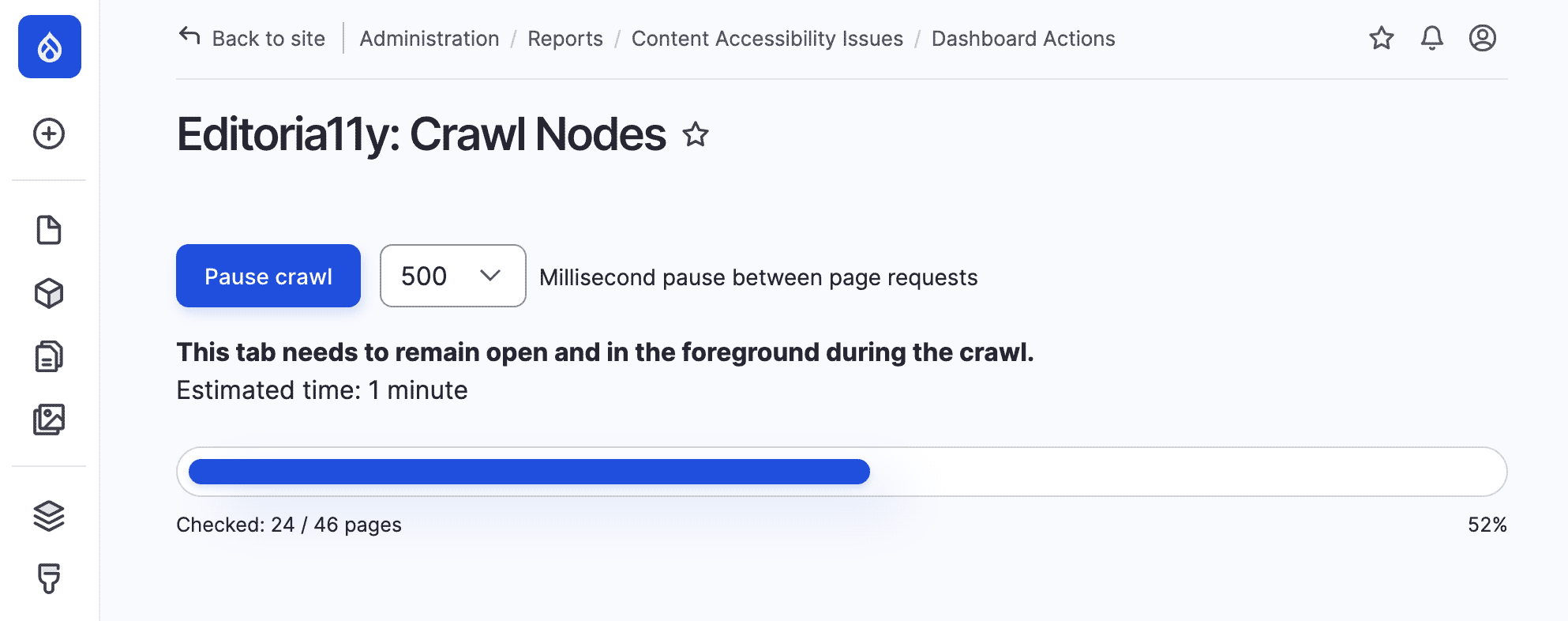Viewport: 1568px width, 621px height.
Task: Select the Media images icon
Action: 49,420
